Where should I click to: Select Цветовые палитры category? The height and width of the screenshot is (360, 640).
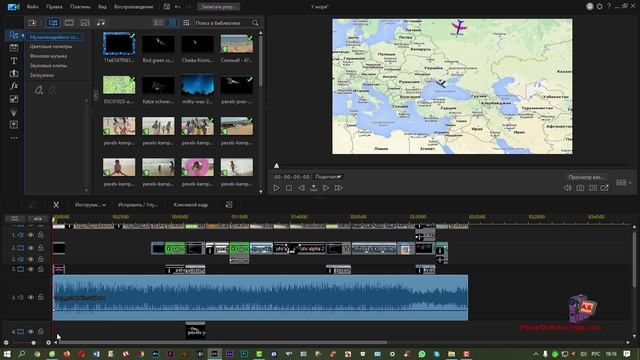51,47
